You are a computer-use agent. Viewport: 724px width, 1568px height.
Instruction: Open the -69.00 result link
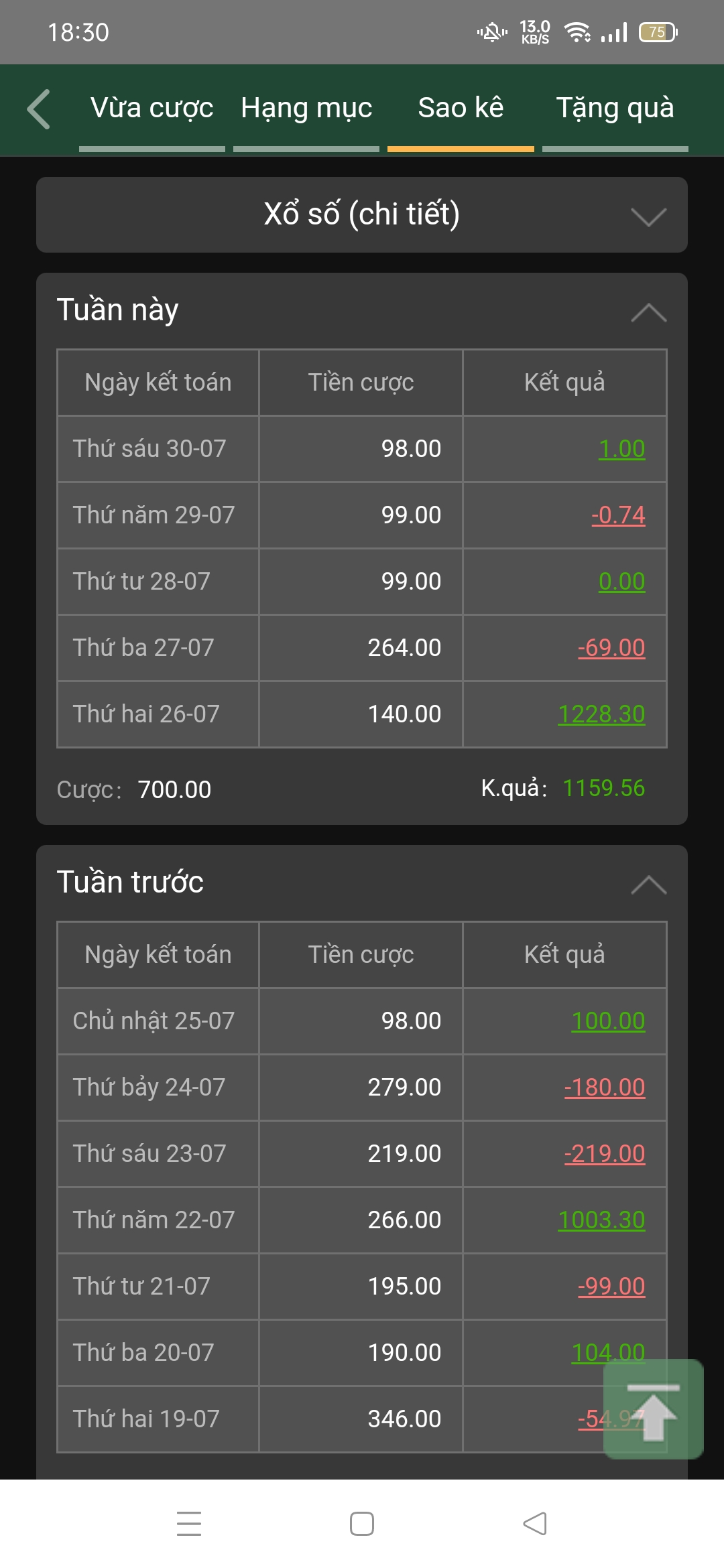(x=611, y=648)
